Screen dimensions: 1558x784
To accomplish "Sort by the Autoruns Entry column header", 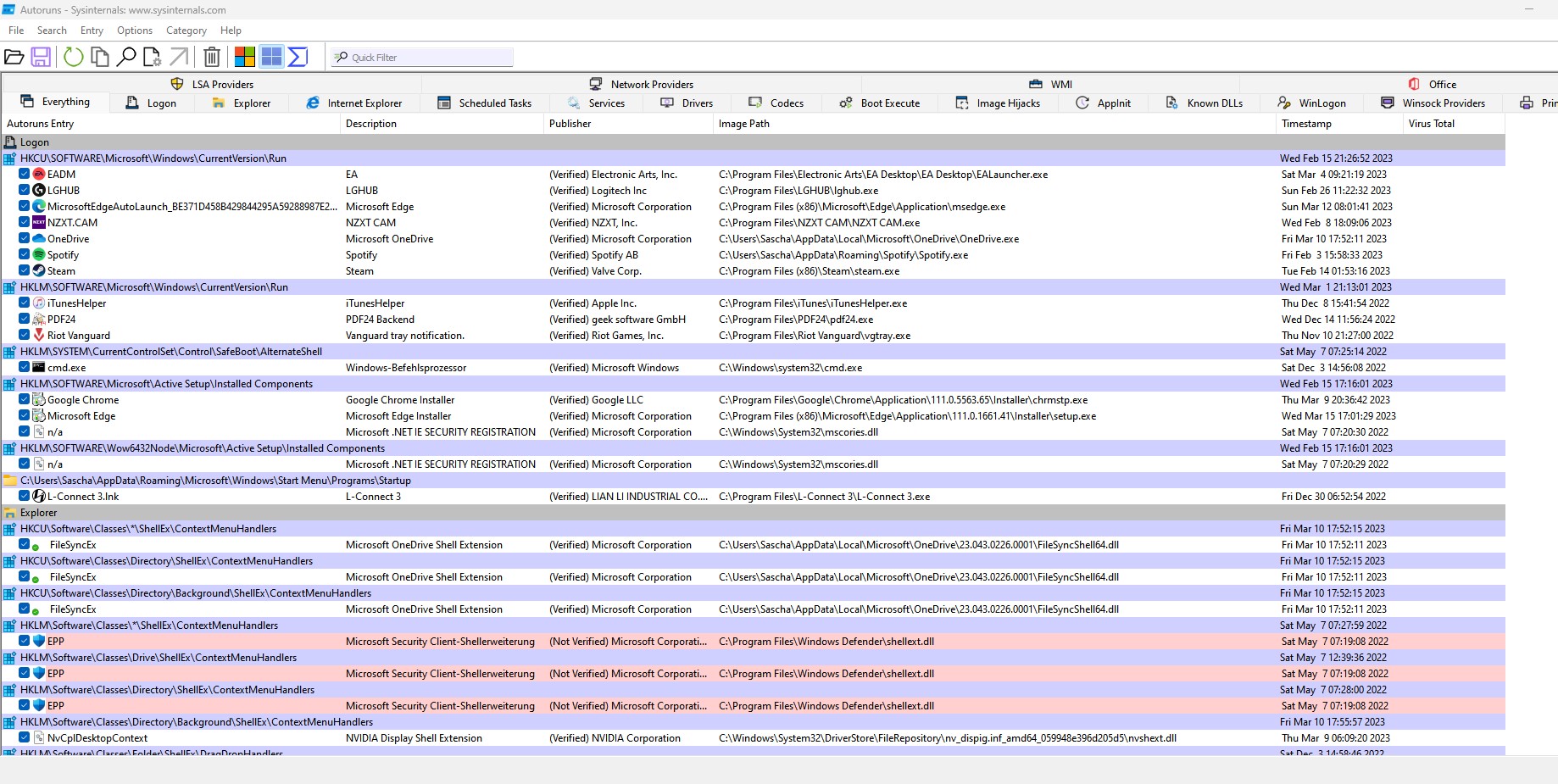I will [x=170, y=124].
